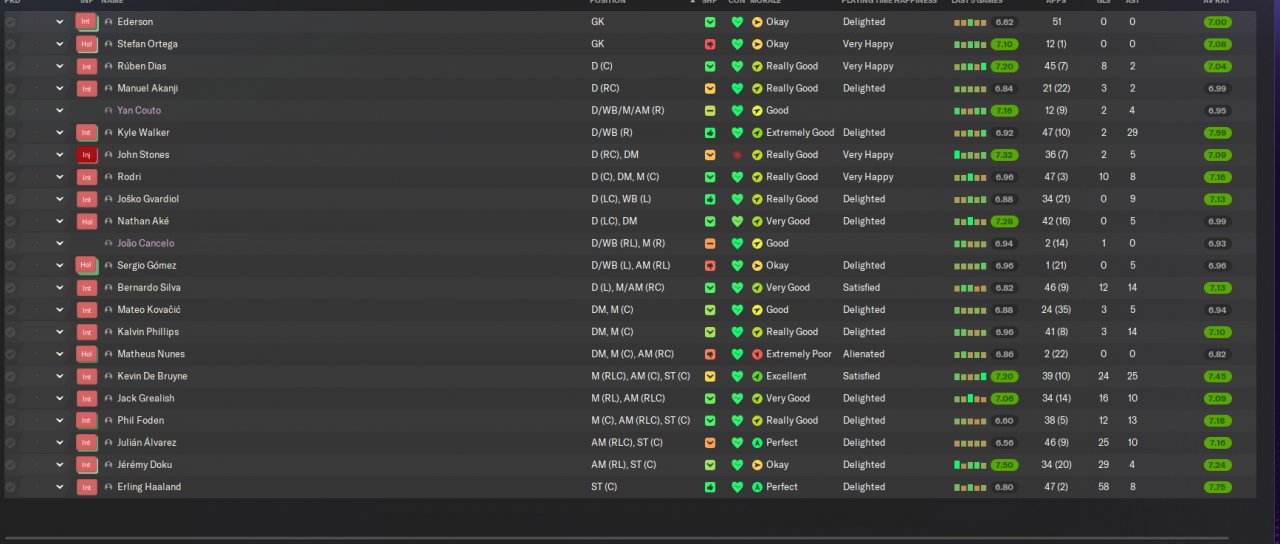Click Haaland's 58 goals value
Image resolution: width=1280 pixels, height=544 pixels.
point(1103,487)
